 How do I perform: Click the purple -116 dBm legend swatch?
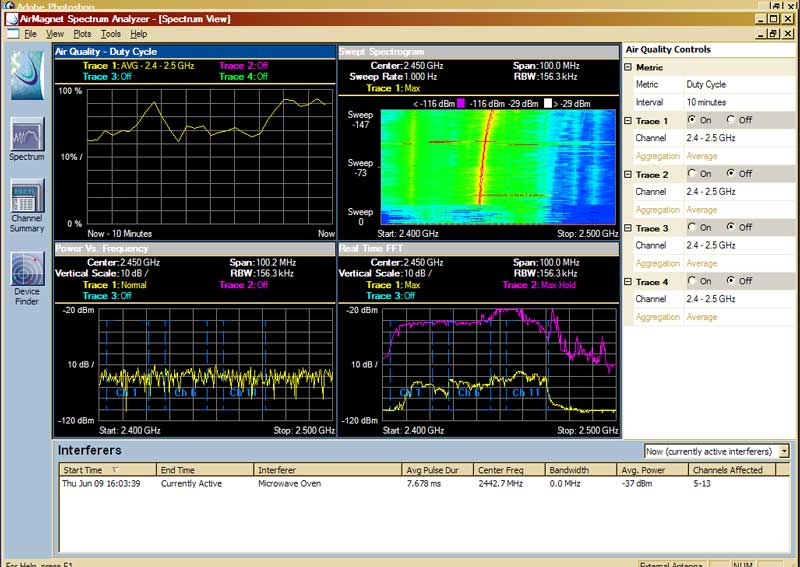(461, 104)
